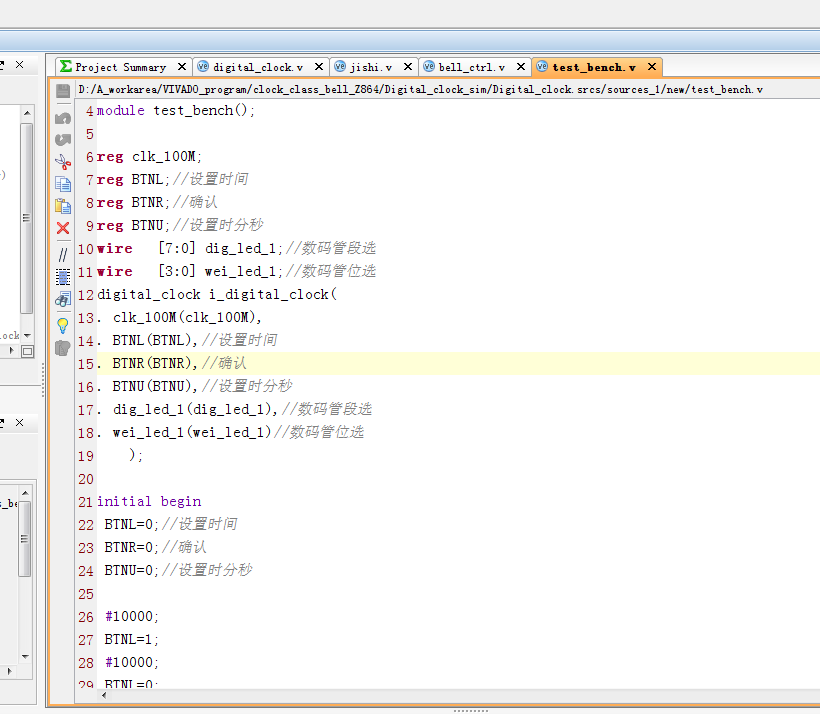
Task: Click the Save file icon in editor toolbar
Action: tap(63, 92)
